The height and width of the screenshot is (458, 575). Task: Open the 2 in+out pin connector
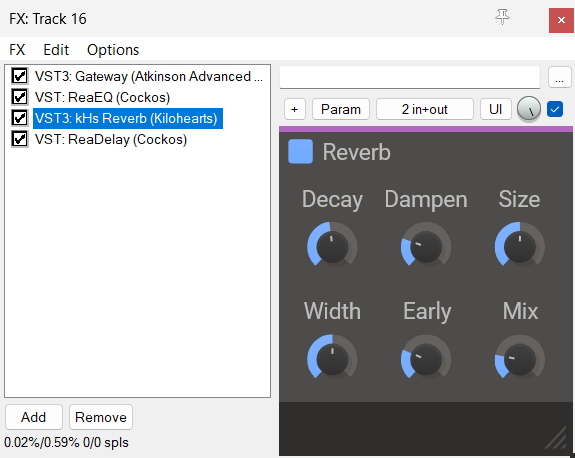pyautogui.click(x=425, y=109)
